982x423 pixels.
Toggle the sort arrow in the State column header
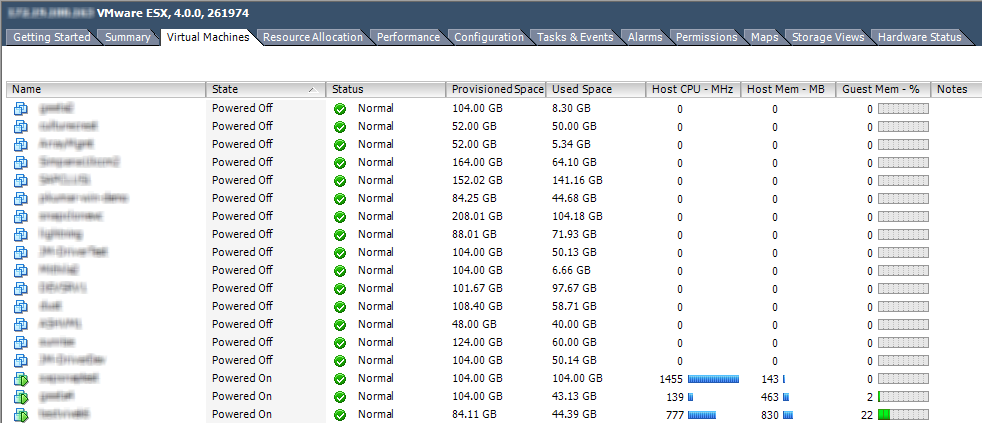tap(314, 90)
